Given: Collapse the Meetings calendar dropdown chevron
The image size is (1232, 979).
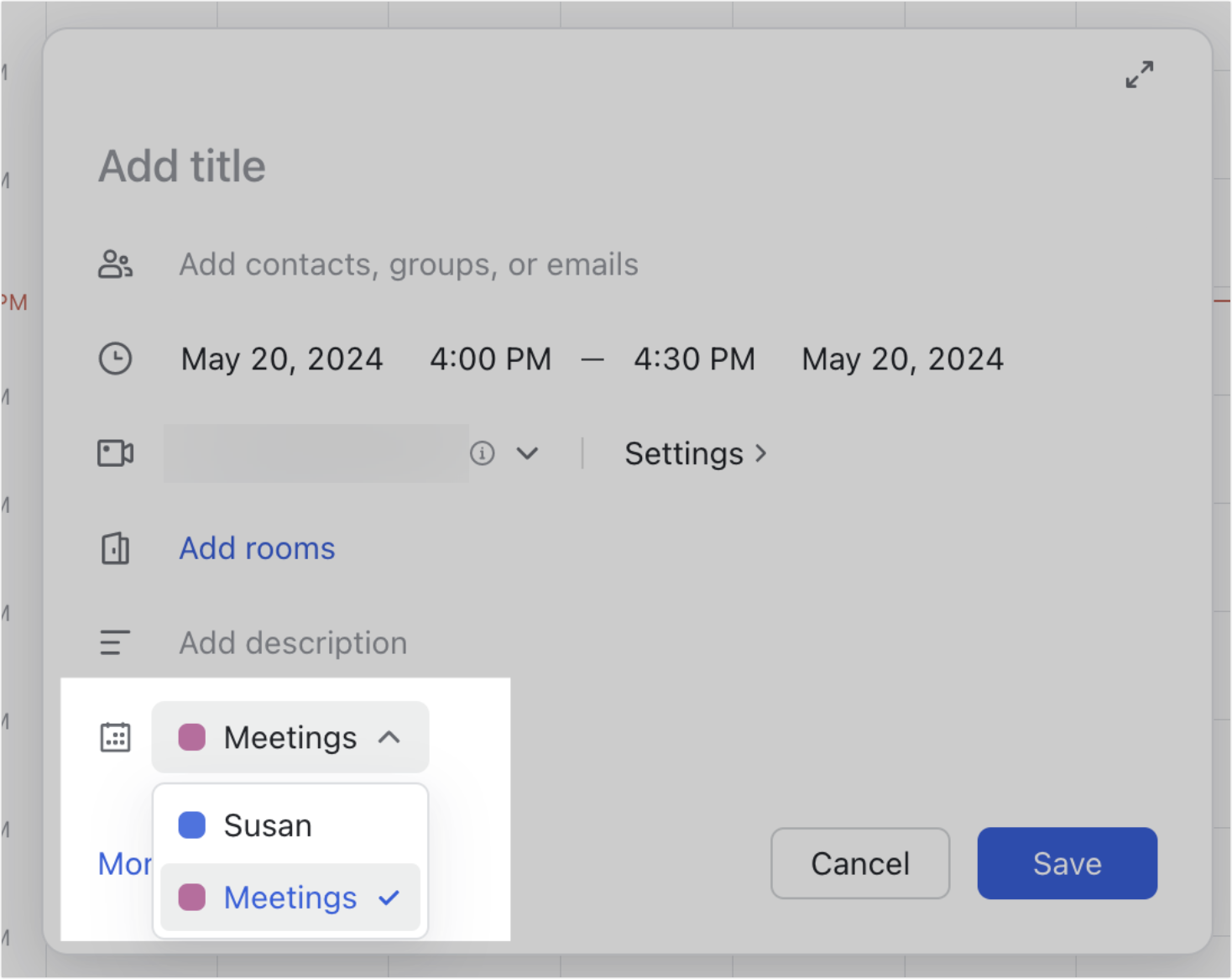Looking at the screenshot, I should pyautogui.click(x=390, y=738).
